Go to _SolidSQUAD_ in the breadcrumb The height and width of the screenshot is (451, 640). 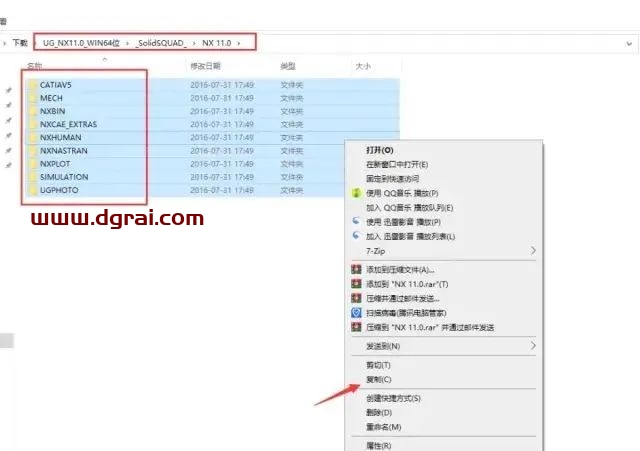[161, 43]
